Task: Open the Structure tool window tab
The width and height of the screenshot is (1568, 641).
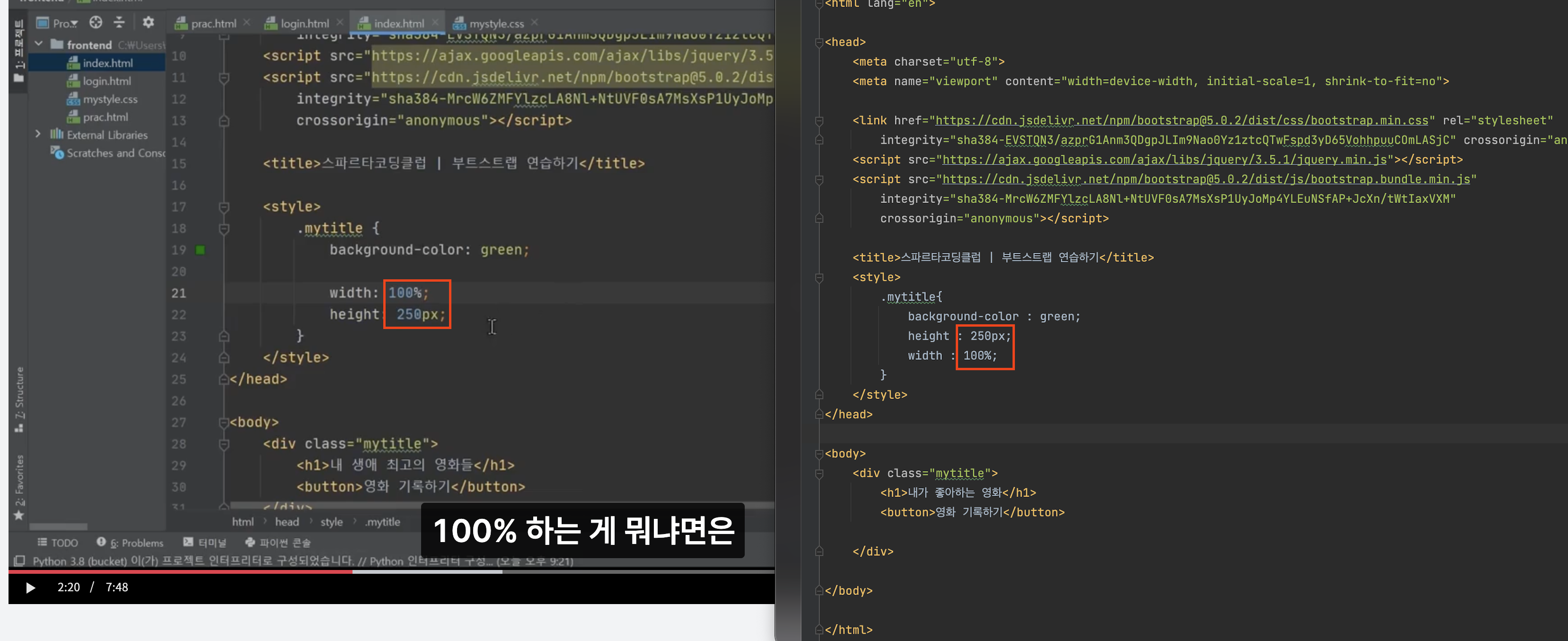Action: click(x=19, y=400)
